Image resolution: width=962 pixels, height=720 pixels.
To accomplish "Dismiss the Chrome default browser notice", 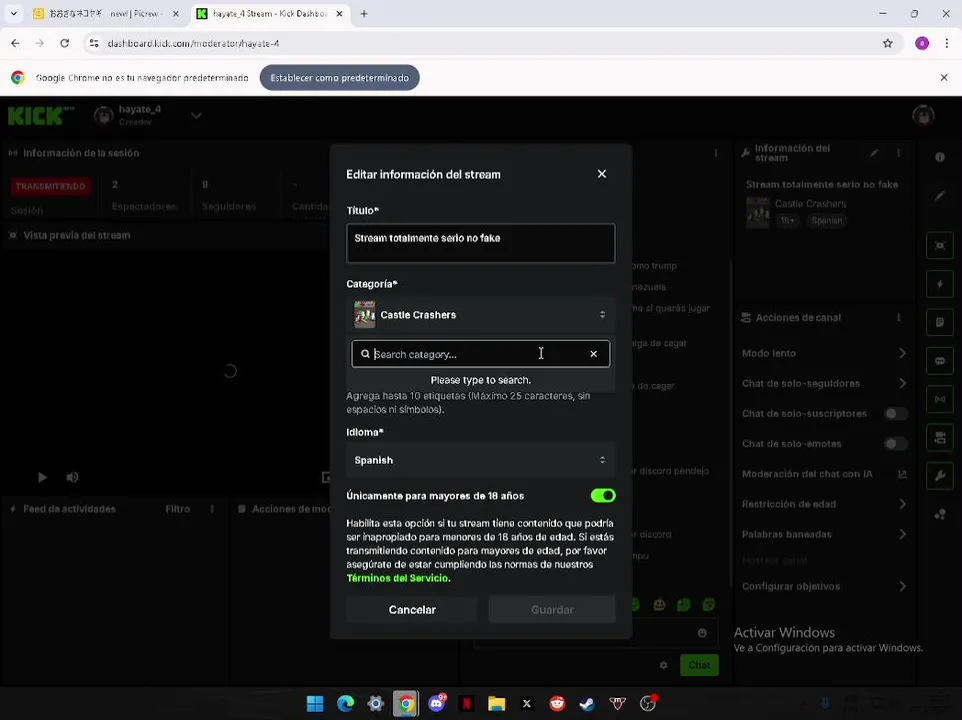I will (944, 78).
